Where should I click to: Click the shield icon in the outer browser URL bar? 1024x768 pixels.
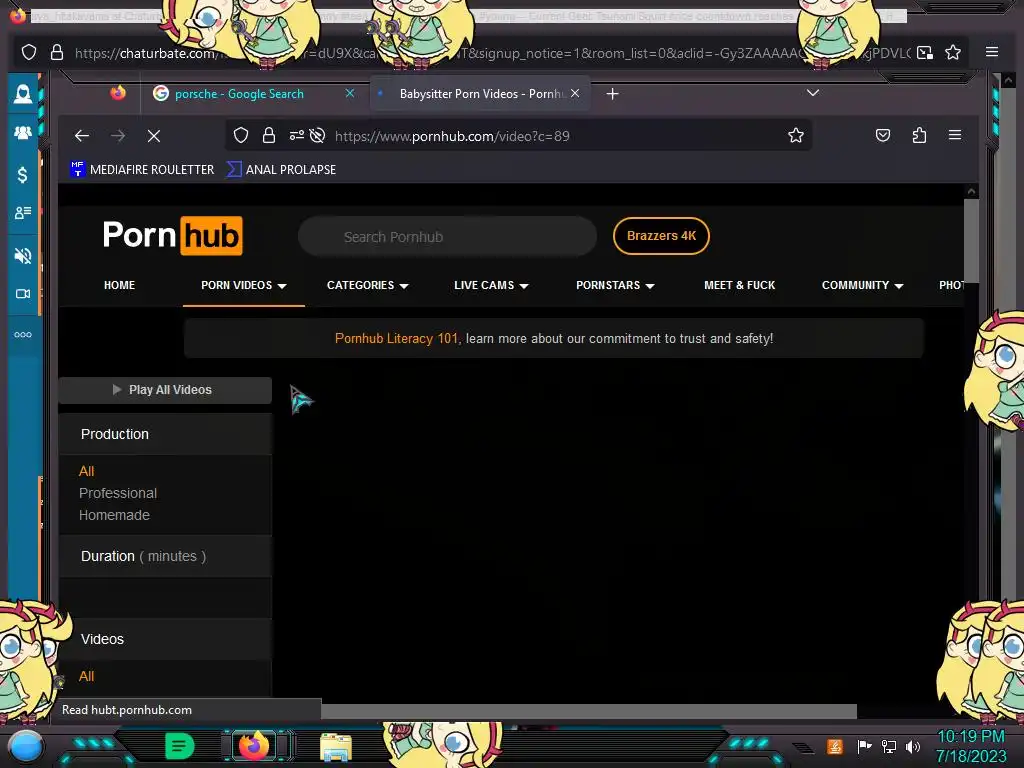point(29,52)
